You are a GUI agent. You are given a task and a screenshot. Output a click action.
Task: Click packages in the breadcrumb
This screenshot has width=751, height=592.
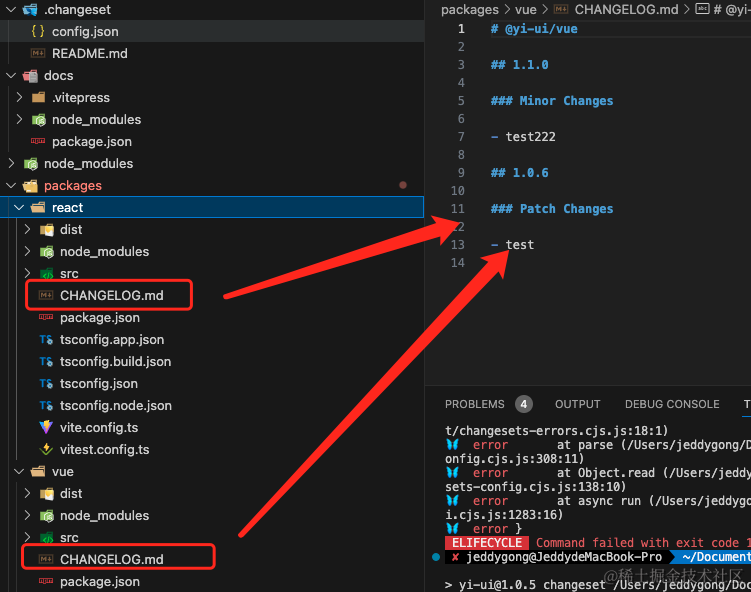pyautogui.click(x=470, y=10)
